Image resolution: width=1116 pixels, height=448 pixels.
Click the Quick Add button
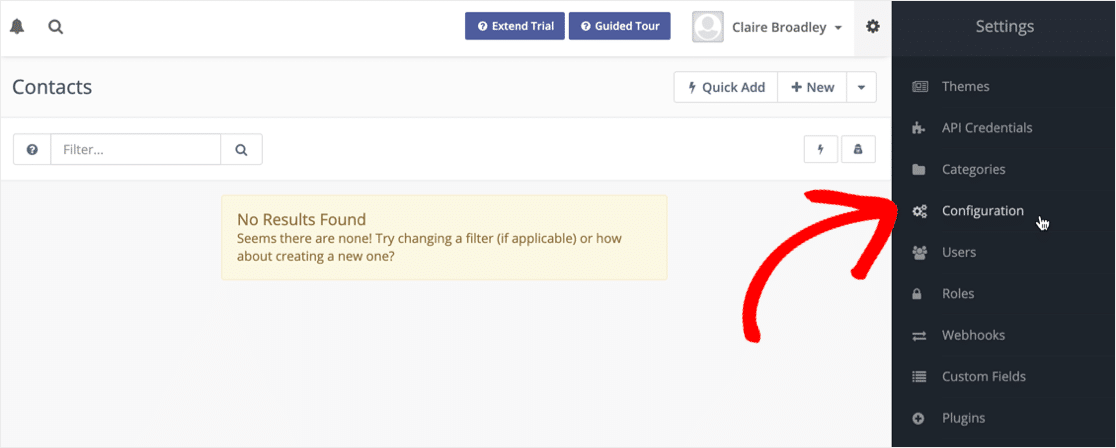(726, 87)
